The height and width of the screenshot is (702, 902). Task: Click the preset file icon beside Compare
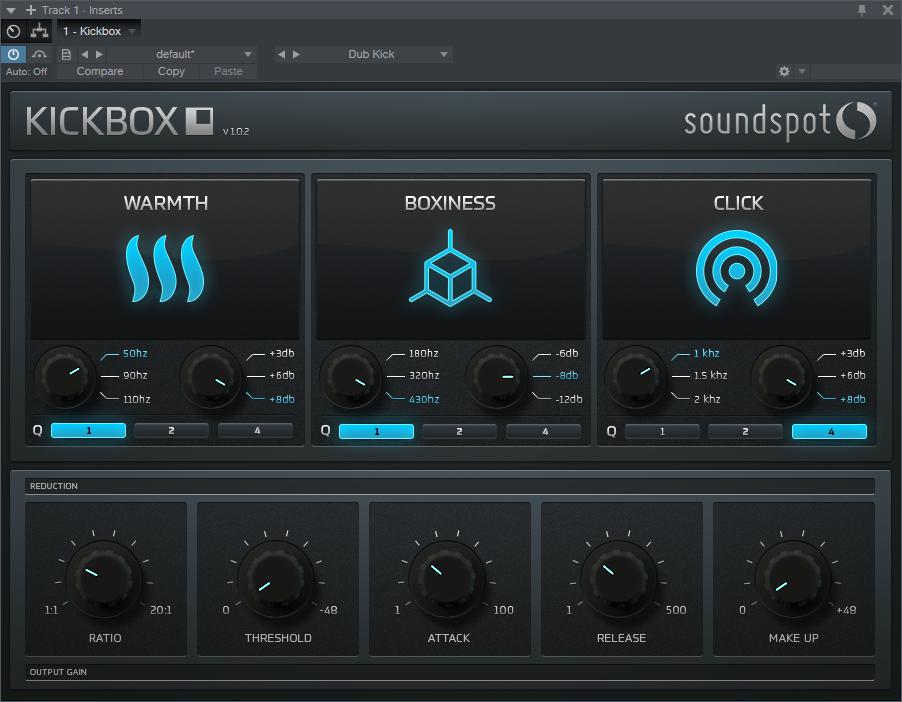(x=66, y=54)
